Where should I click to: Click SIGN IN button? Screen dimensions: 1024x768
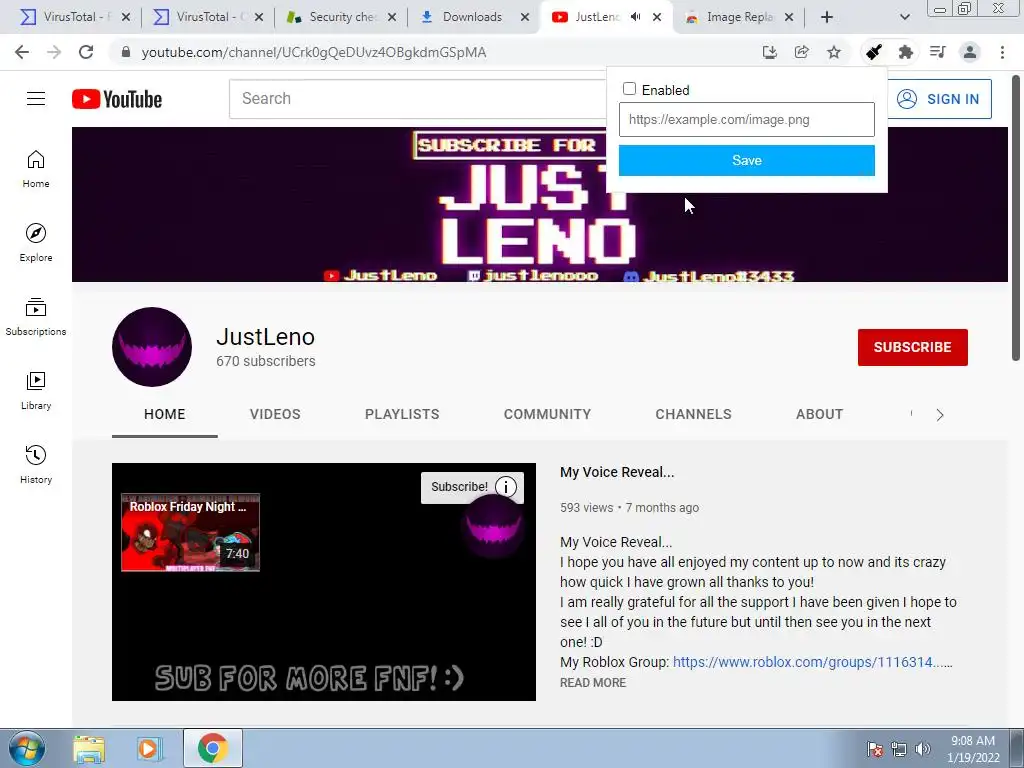coord(938,99)
